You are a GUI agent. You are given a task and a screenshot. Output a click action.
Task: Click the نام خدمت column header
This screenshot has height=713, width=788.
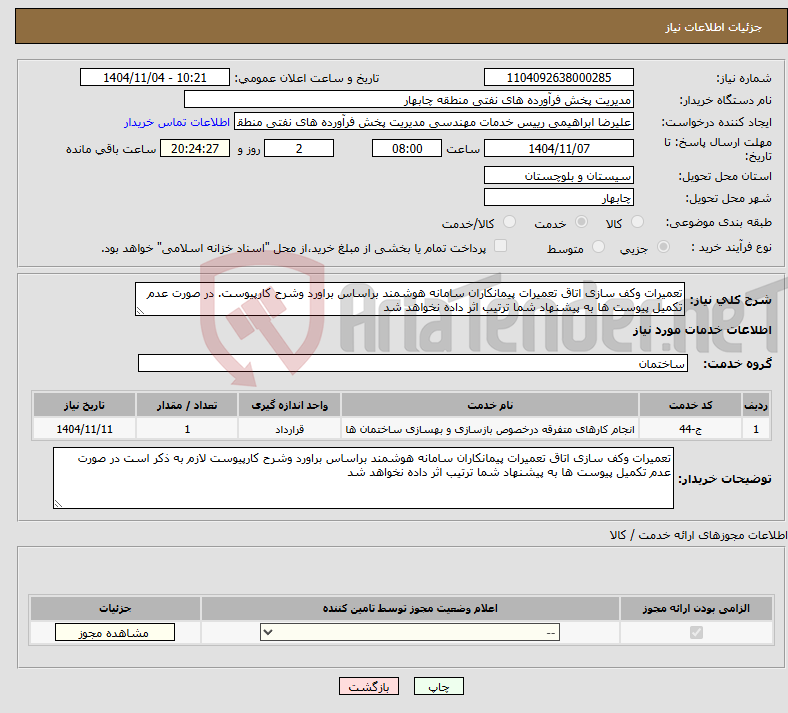pos(490,405)
